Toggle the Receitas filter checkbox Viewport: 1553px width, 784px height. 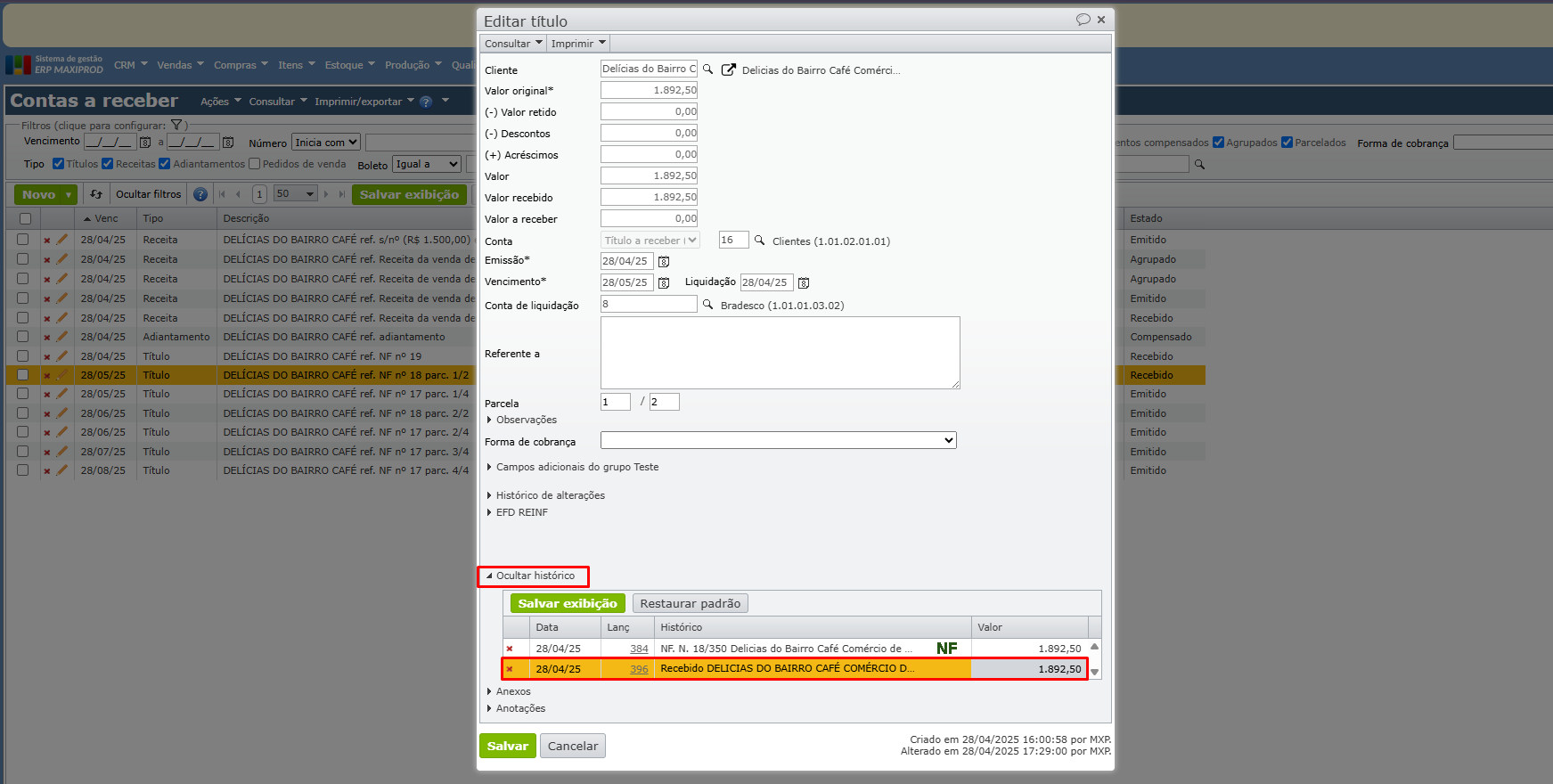click(107, 164)
